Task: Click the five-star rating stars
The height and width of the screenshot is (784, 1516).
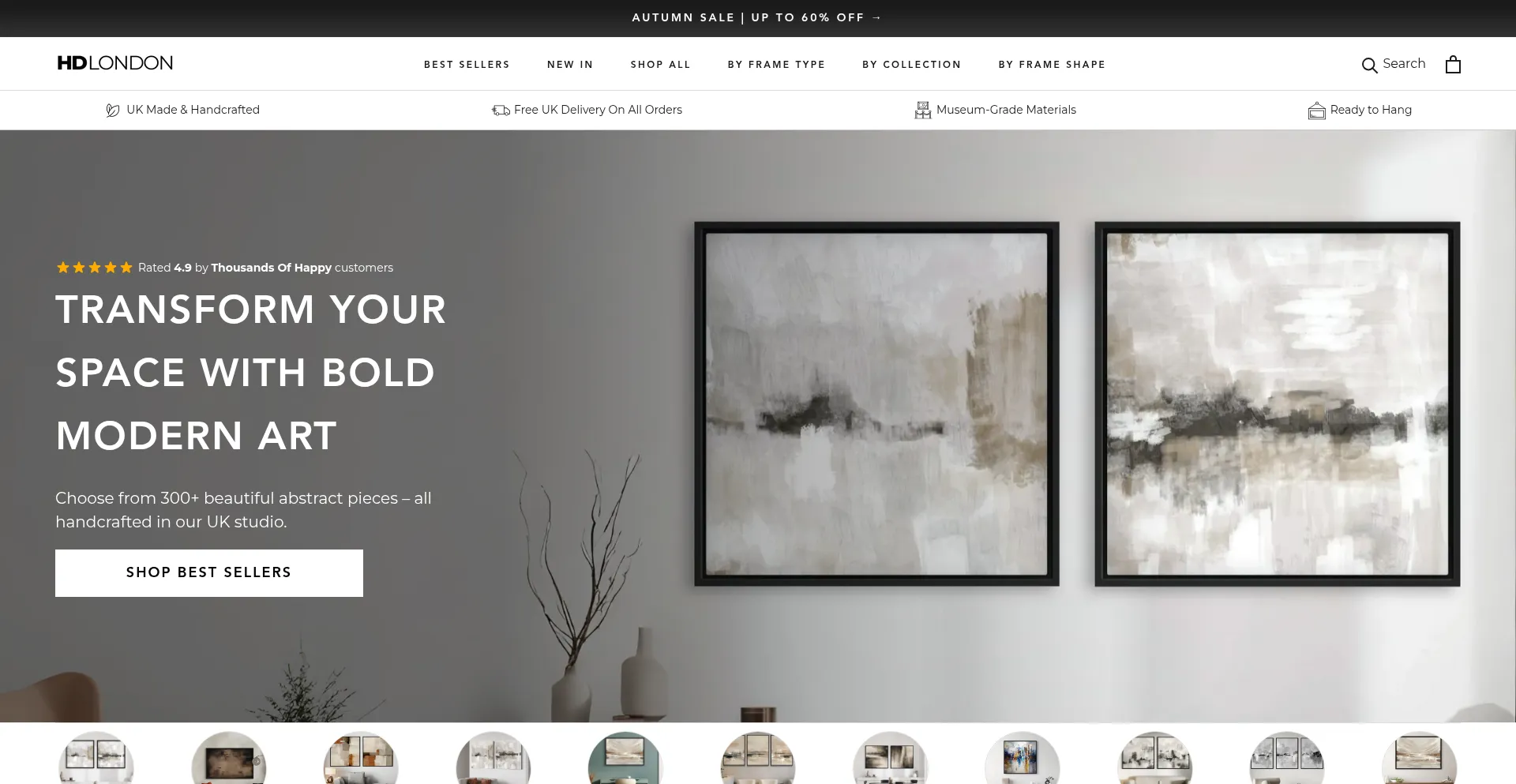Action: [x=94, y=268]
